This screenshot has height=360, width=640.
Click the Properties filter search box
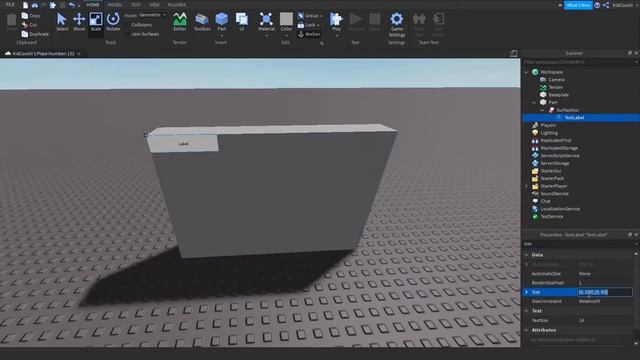tap(580, 244)
